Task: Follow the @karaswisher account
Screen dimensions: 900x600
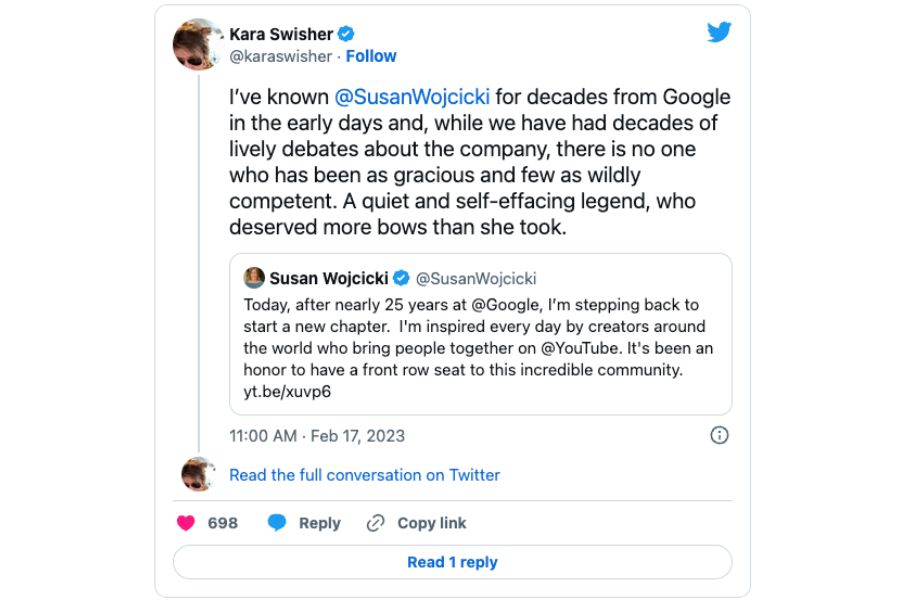Action: 371,56
